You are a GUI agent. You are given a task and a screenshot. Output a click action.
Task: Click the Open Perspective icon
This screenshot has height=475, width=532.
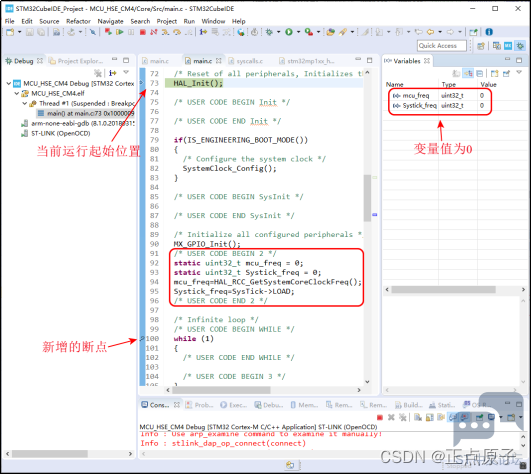[480, 46]
